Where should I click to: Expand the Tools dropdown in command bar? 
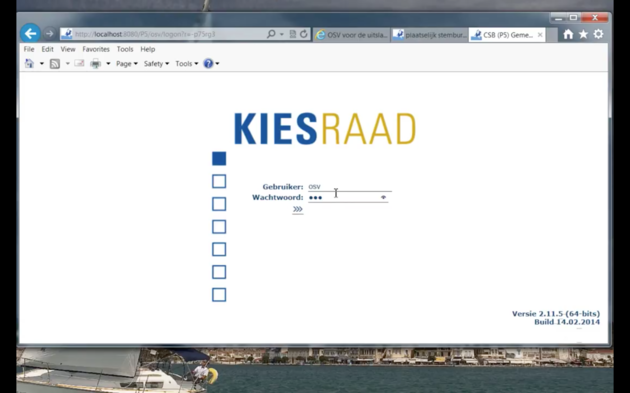click(186, 63)
